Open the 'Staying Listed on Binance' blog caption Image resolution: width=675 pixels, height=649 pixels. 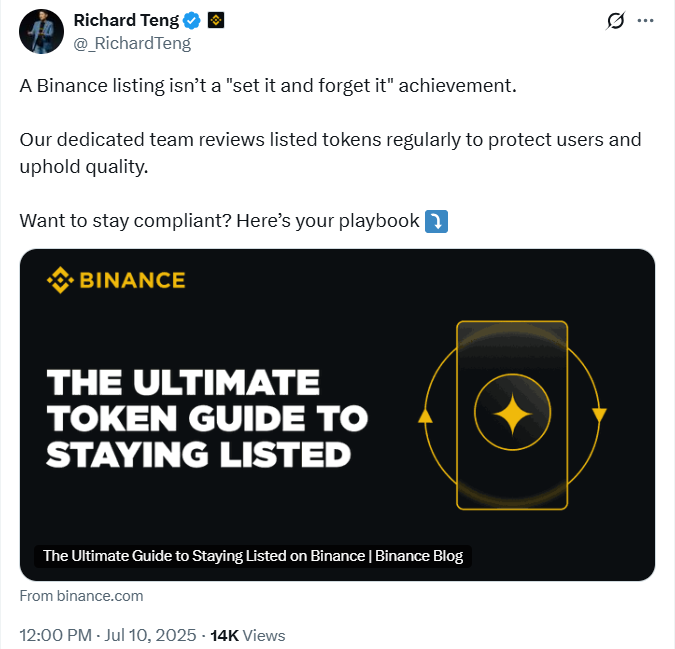pyautogui.click(x=253, y=556)
